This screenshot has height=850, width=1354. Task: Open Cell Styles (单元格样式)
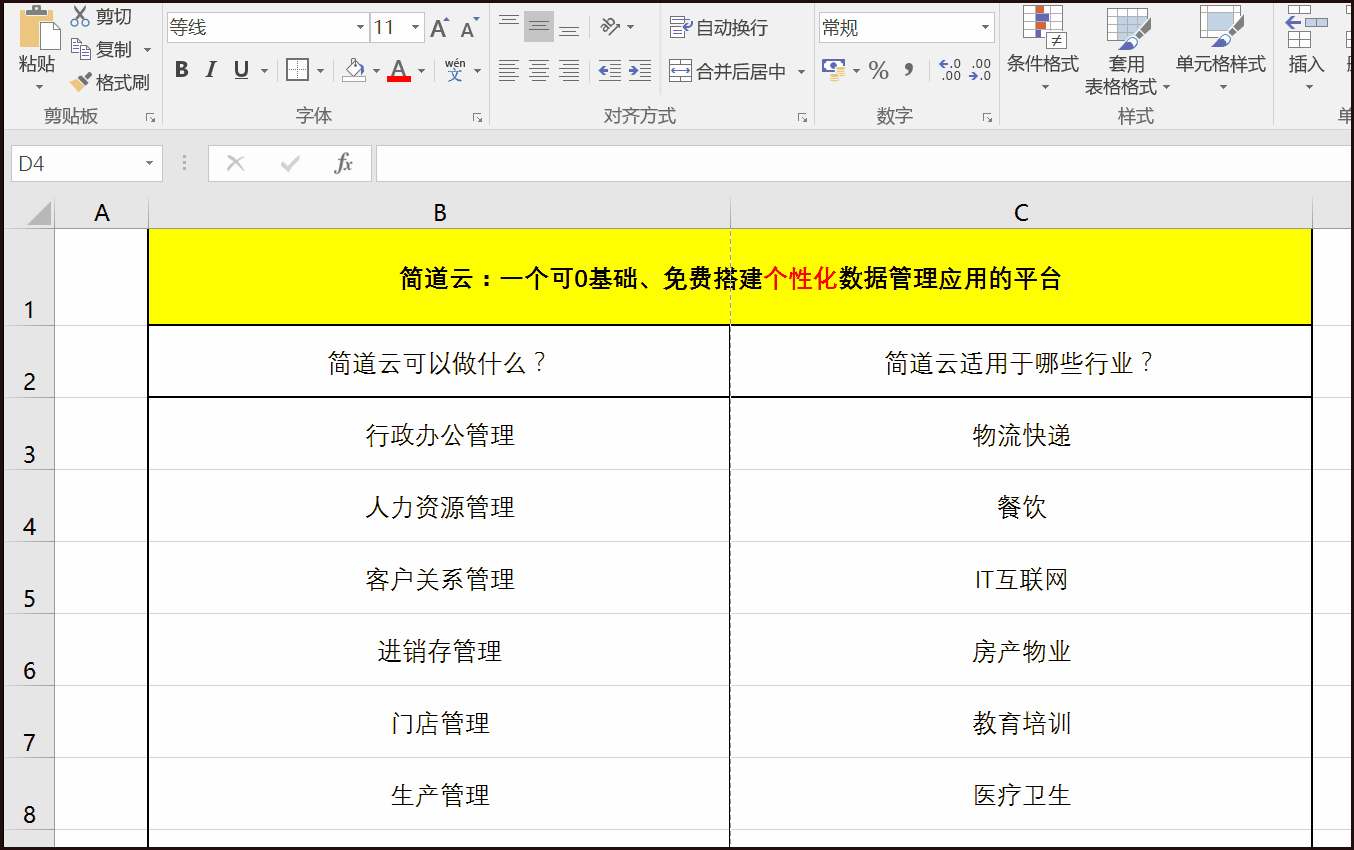point(1221,49)
